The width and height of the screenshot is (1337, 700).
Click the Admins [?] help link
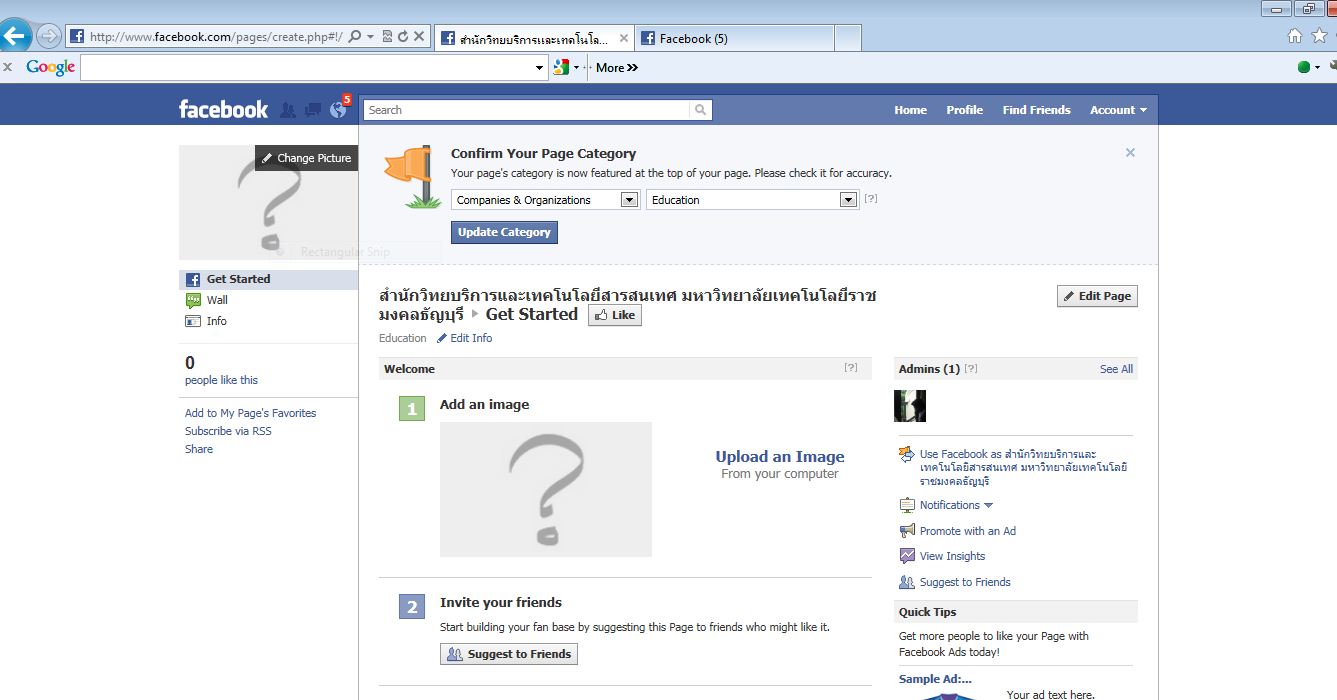click(971, 369)
